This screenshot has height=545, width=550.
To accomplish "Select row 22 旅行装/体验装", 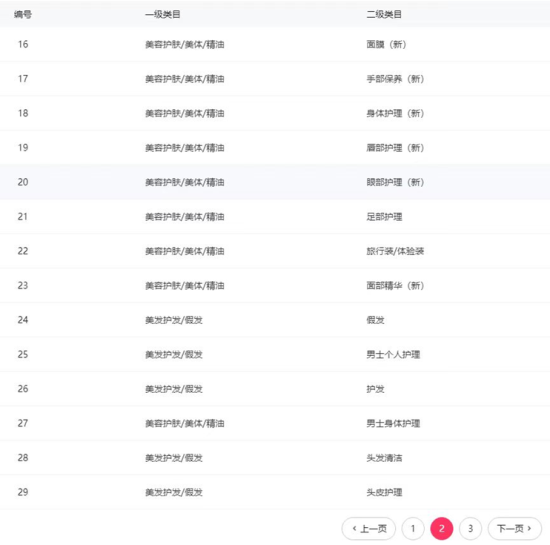I will pyautogui.click(x=275, y=251).
